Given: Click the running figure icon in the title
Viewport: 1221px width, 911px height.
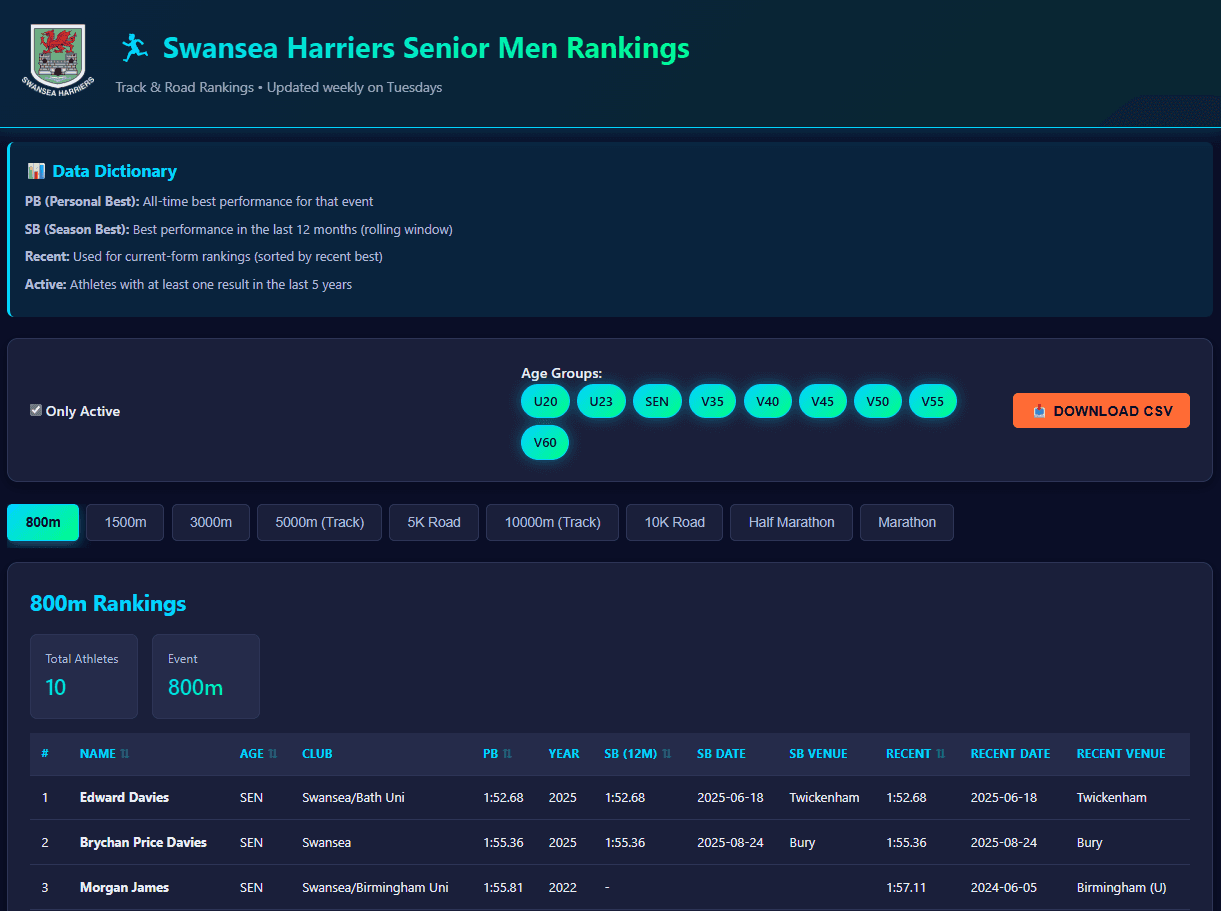Looking at the screenshot, I should pyautogui.click(x=134, y=47).
